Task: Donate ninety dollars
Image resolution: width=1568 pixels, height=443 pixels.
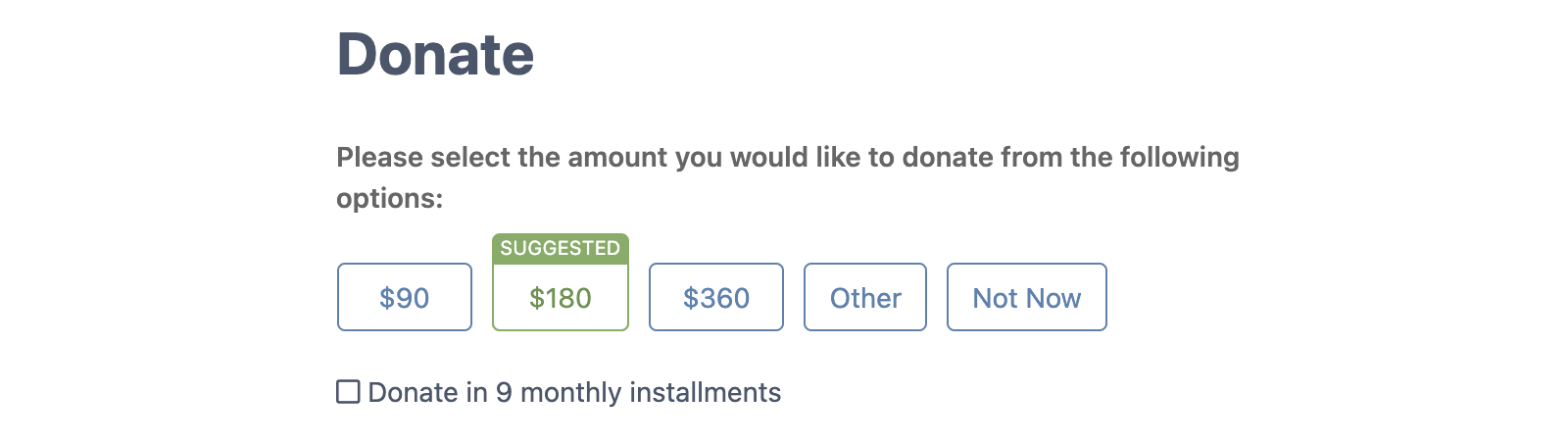Action: (x=404, y=297)
